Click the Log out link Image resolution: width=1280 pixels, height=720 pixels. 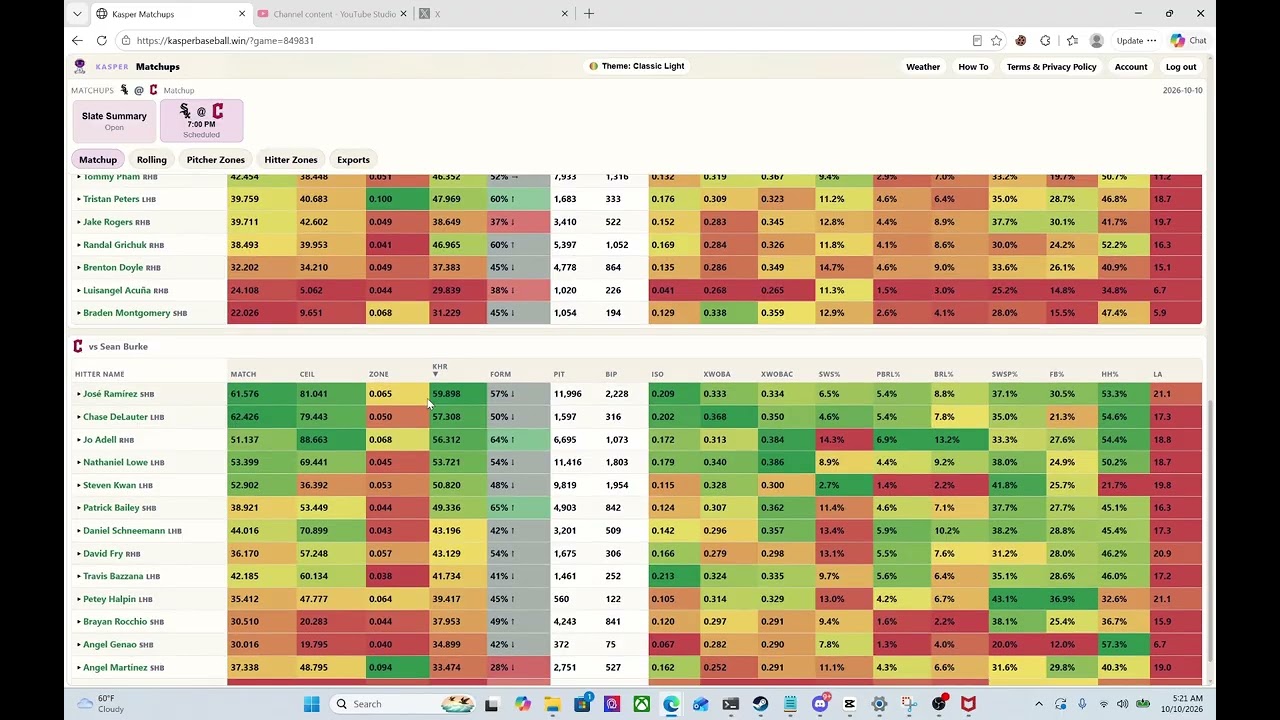point(1181,67)
